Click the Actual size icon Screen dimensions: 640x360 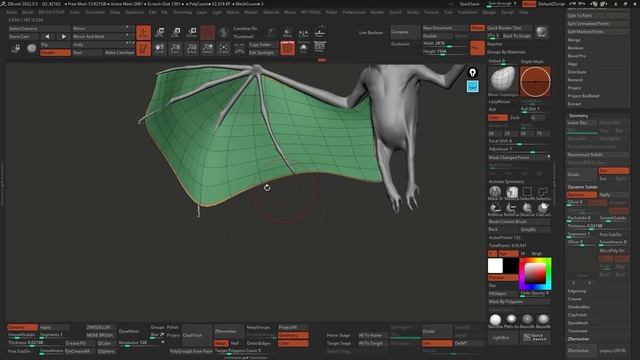coord(191,49)
